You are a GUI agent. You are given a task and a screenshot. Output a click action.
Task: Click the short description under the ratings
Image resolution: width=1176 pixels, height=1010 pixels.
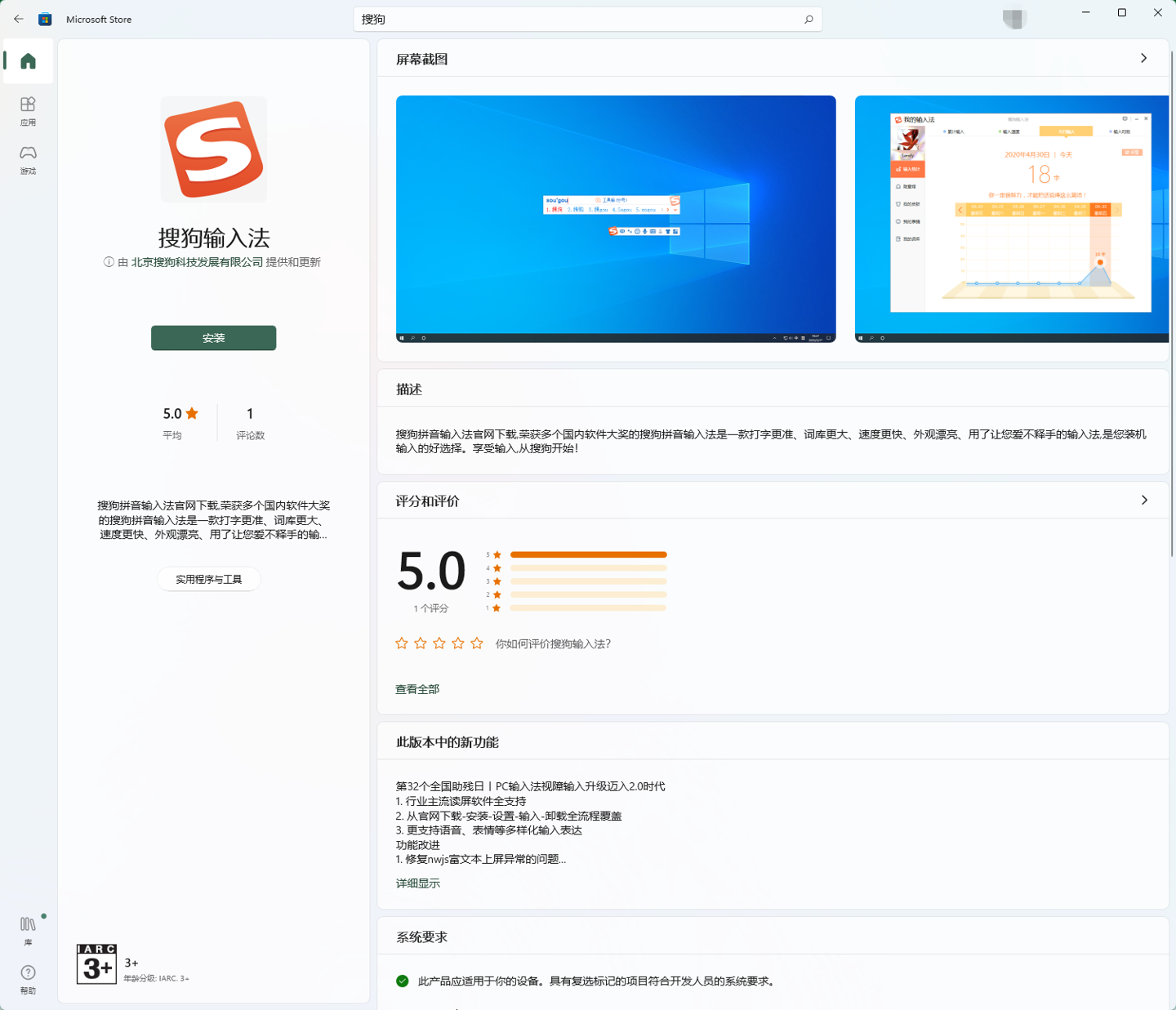[x=214, y=520]
